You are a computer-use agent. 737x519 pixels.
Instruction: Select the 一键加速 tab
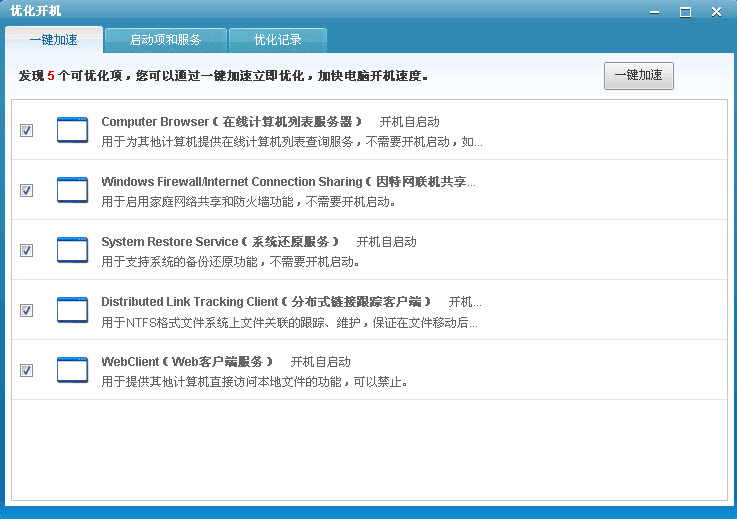click(x=53, y=41)
